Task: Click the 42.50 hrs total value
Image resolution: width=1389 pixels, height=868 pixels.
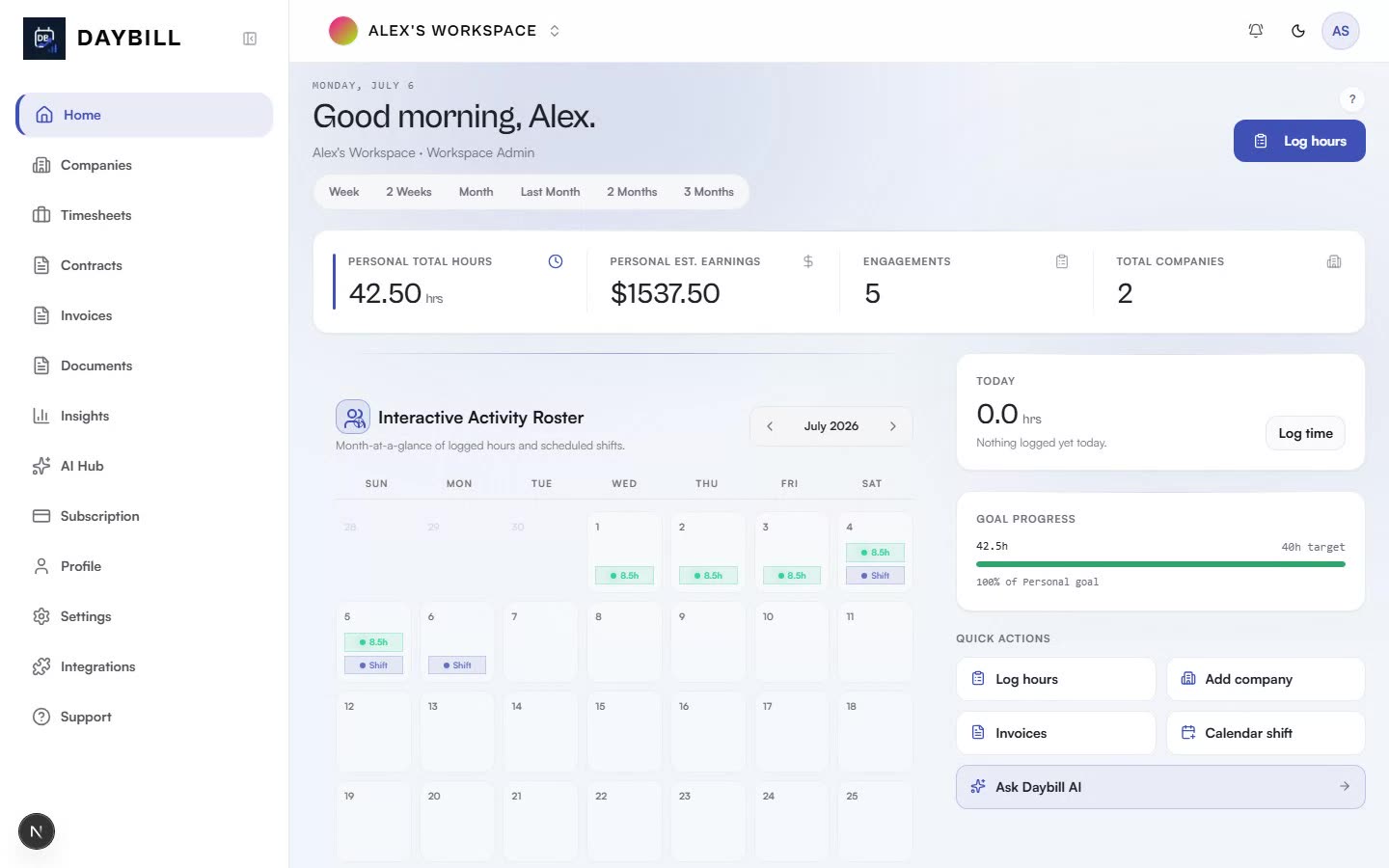Action: [395, 293]
